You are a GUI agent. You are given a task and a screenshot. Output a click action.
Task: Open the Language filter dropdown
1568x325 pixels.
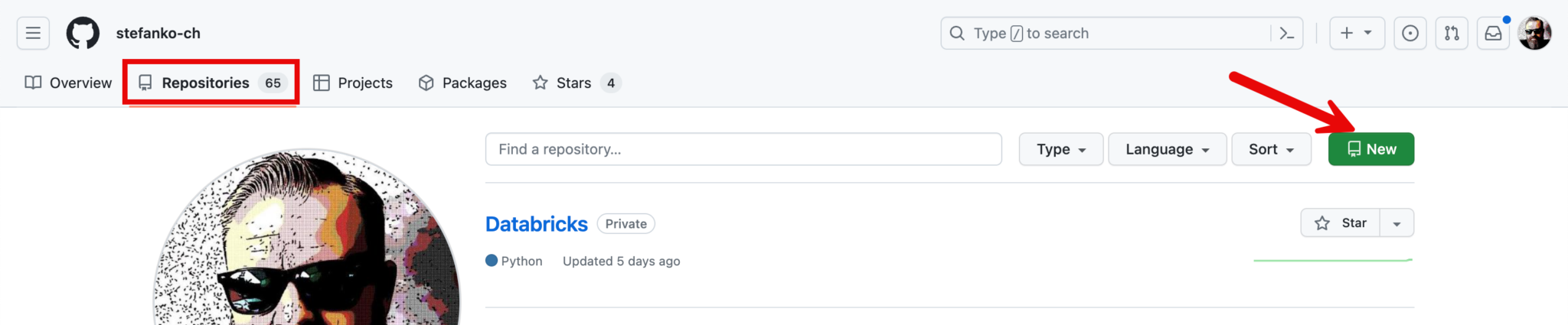[x=1167, y=149]
